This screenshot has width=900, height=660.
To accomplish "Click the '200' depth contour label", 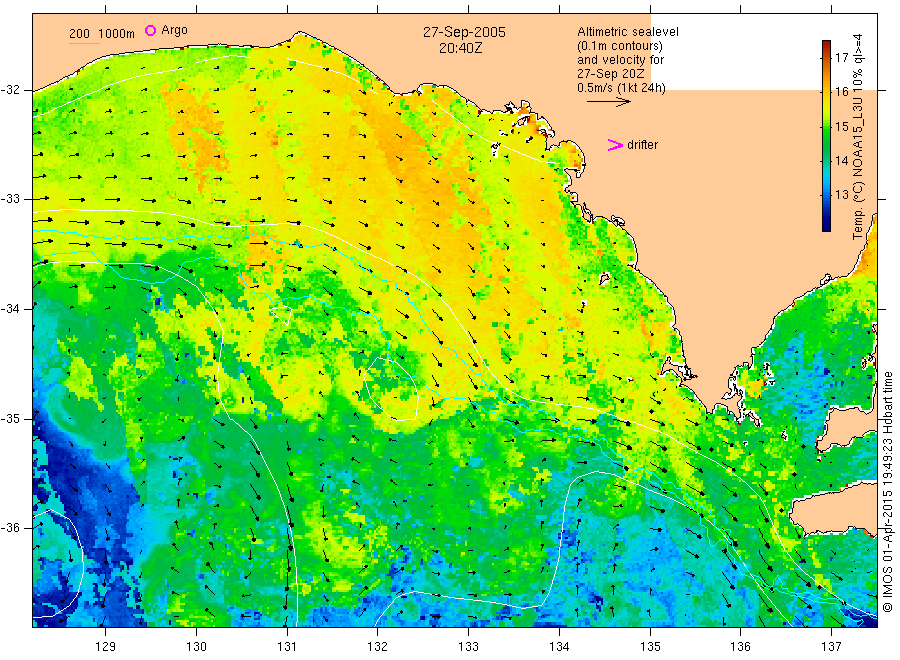I will pyautogui.click(x=79, y=33).
